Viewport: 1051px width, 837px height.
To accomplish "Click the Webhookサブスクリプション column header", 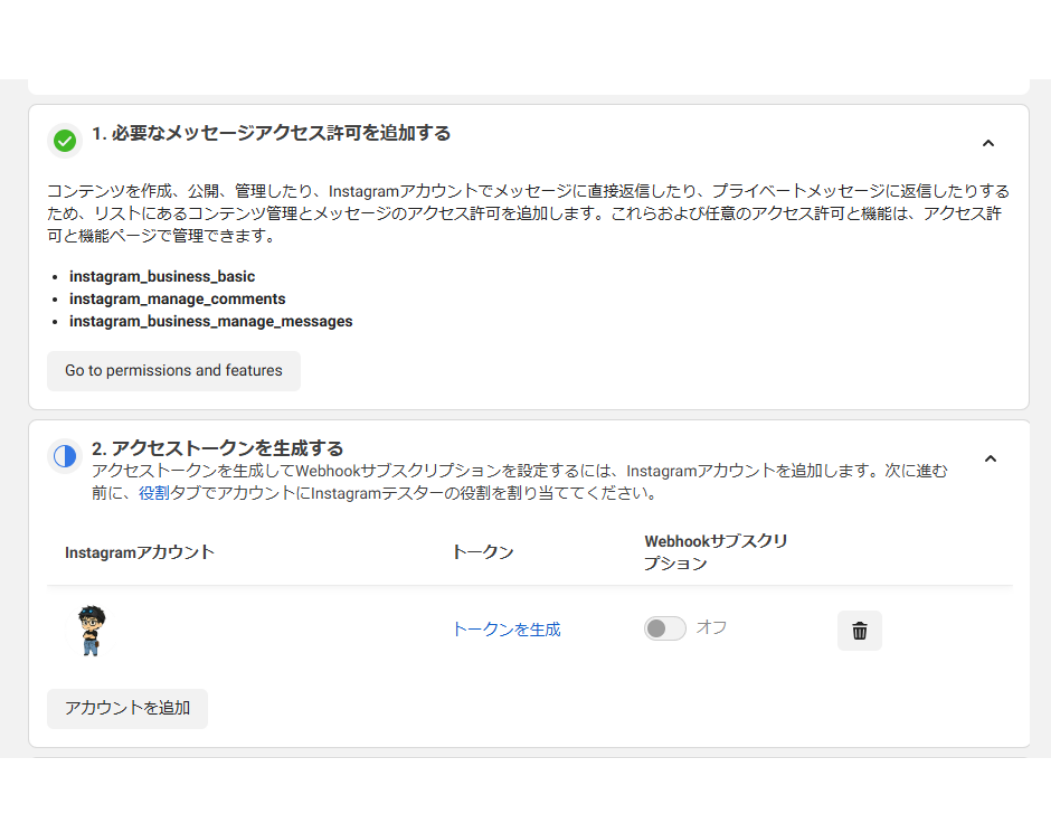I will click(x=715, y=552).
